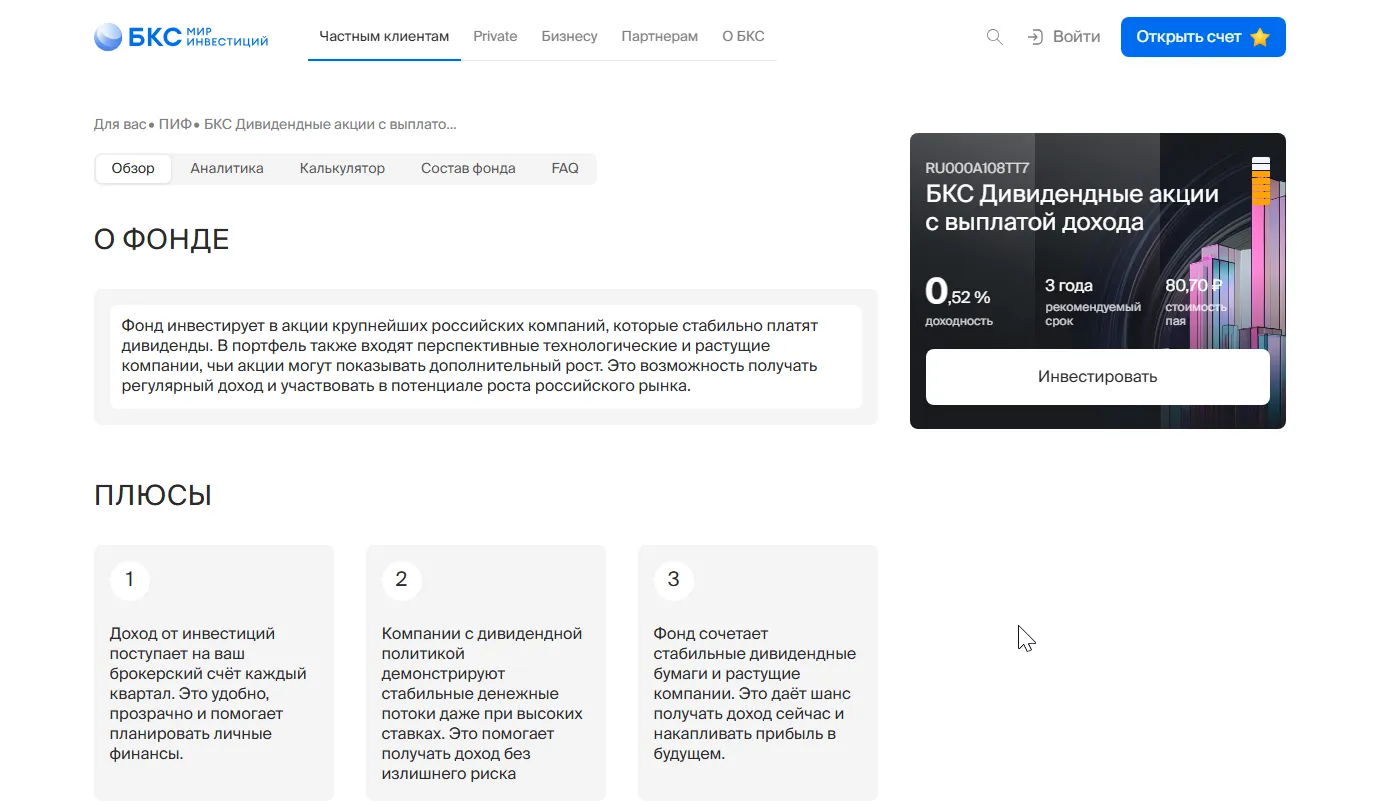Click the card about Компании с дивидендной политикой
Image resolution: width=1396 pixels, height=812 pixels.
pyautogui.click(x=486, y=673)
